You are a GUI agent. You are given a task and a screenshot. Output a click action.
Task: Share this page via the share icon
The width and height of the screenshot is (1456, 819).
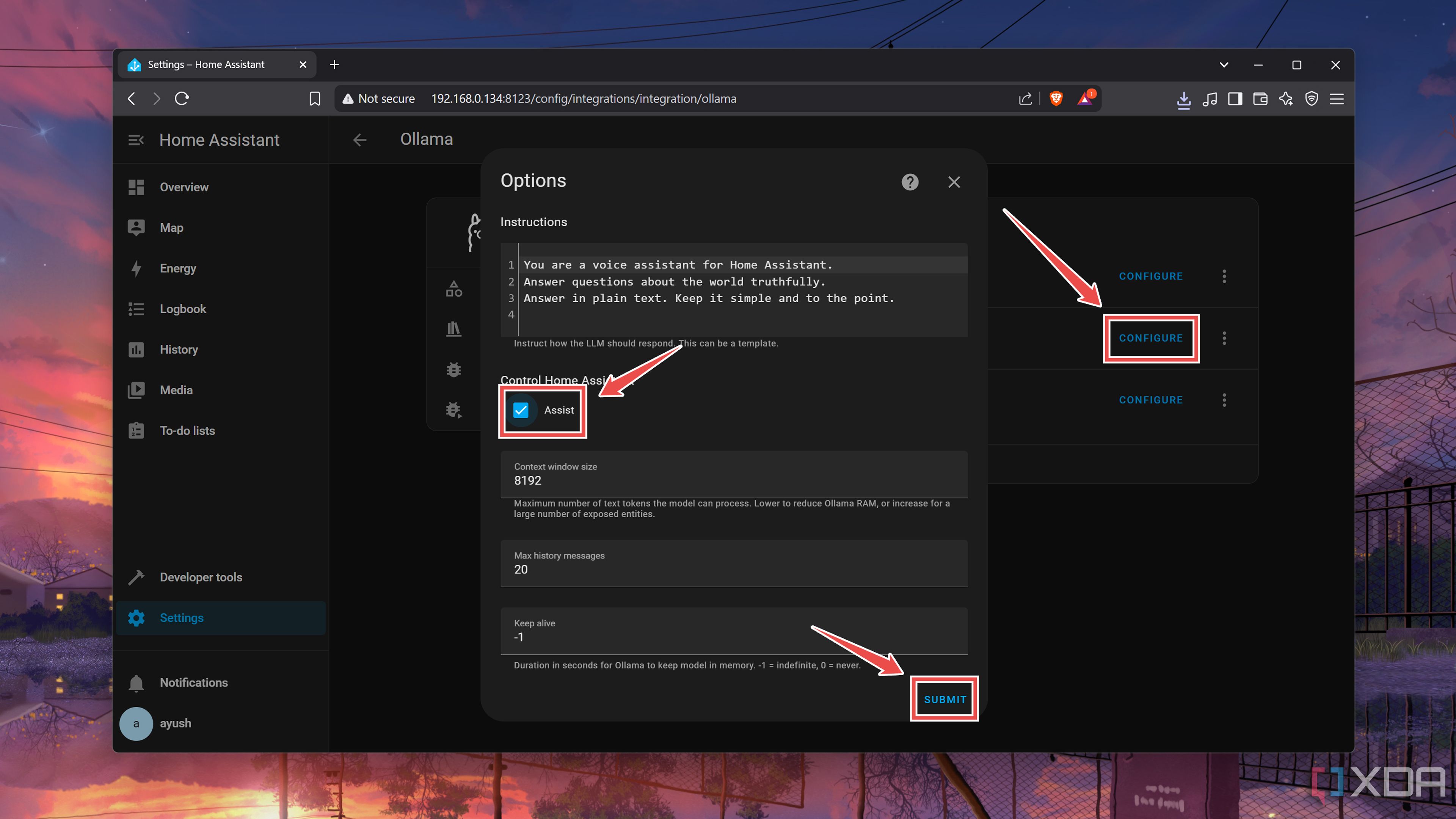[1025, 99]
